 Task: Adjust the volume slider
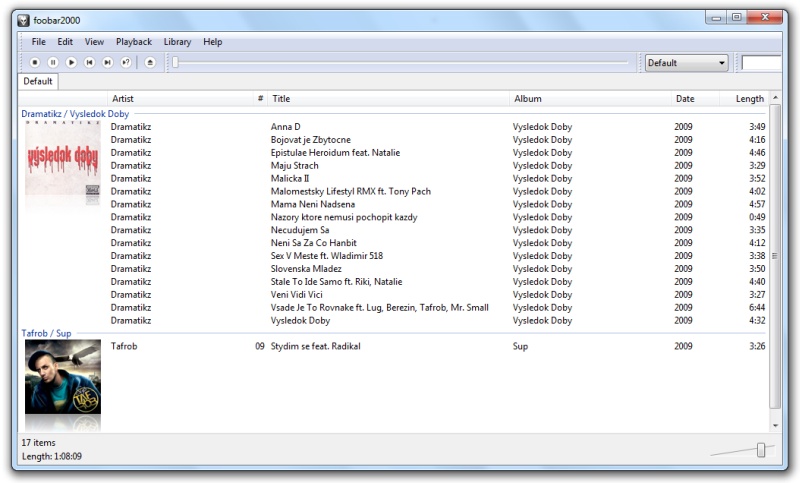pyautogui.click(x=761, y=450)
